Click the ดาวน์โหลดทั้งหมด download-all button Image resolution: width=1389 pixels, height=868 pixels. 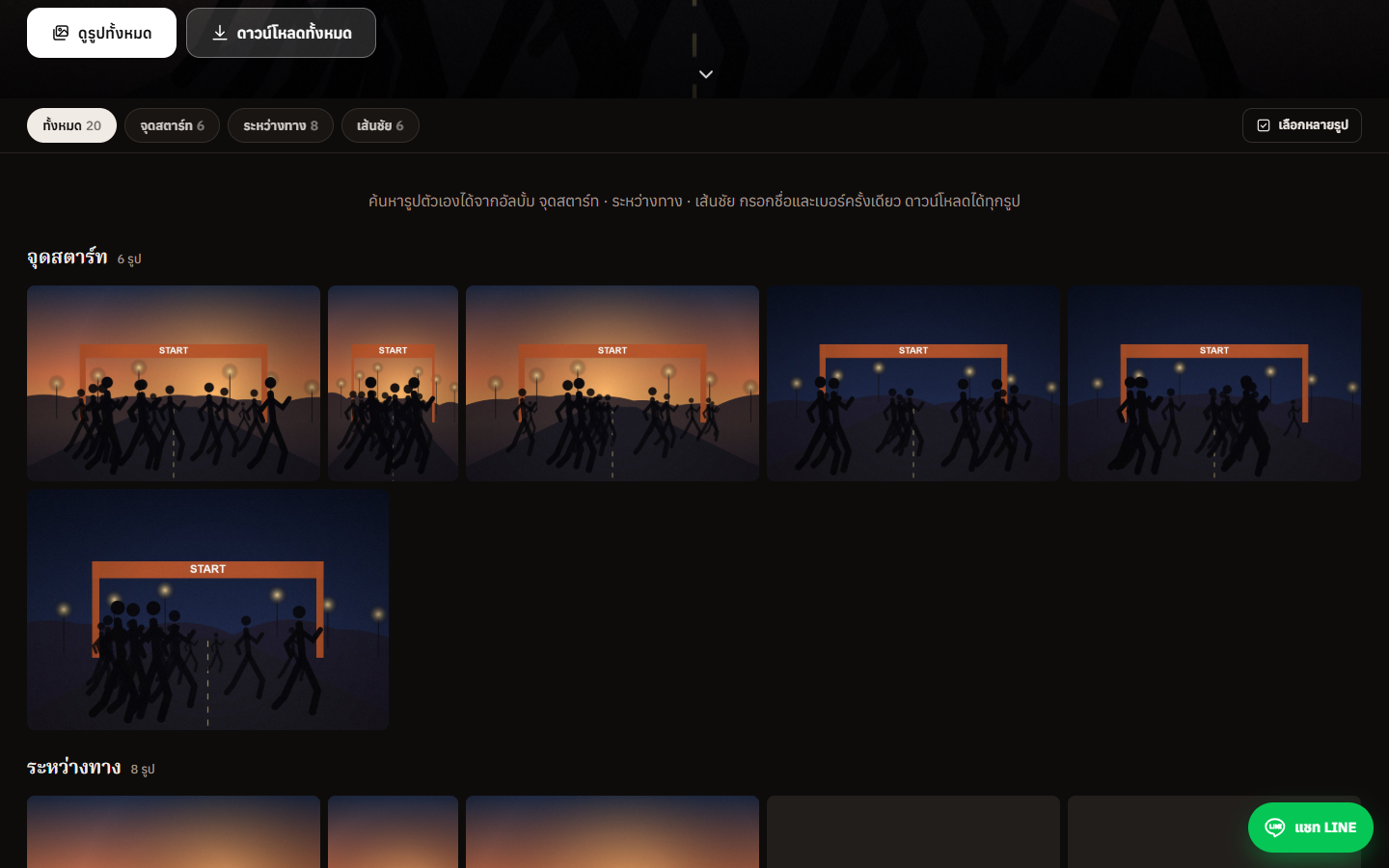click(x=281, y=33)
